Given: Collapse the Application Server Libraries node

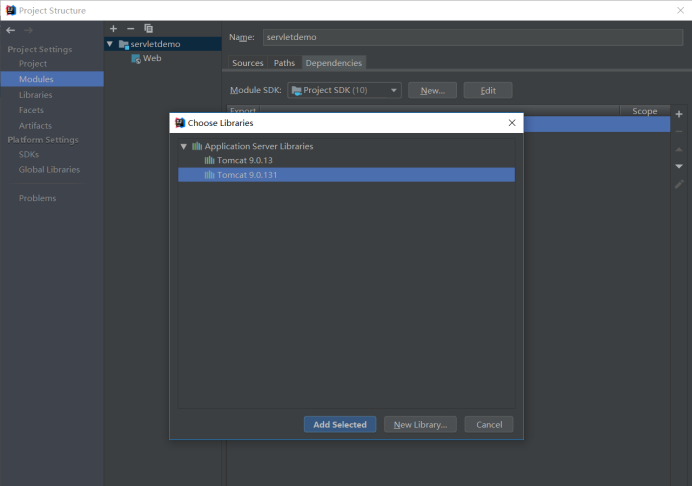Looking at the screenshot, I should [x=184, y=146].
